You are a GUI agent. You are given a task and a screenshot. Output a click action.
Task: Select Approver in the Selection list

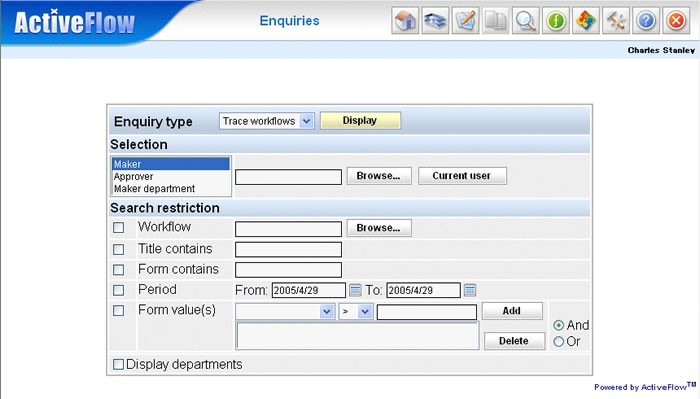[x=133, y=176]
